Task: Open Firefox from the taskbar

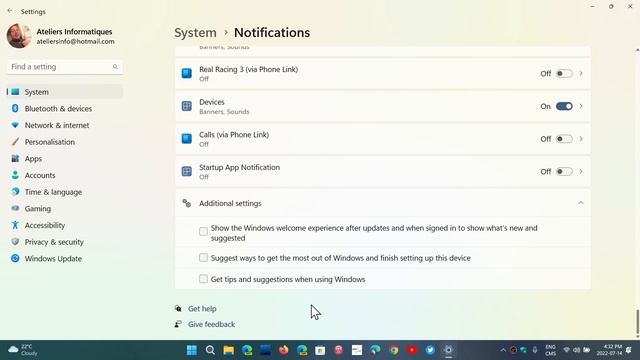Action: point(283,350)
